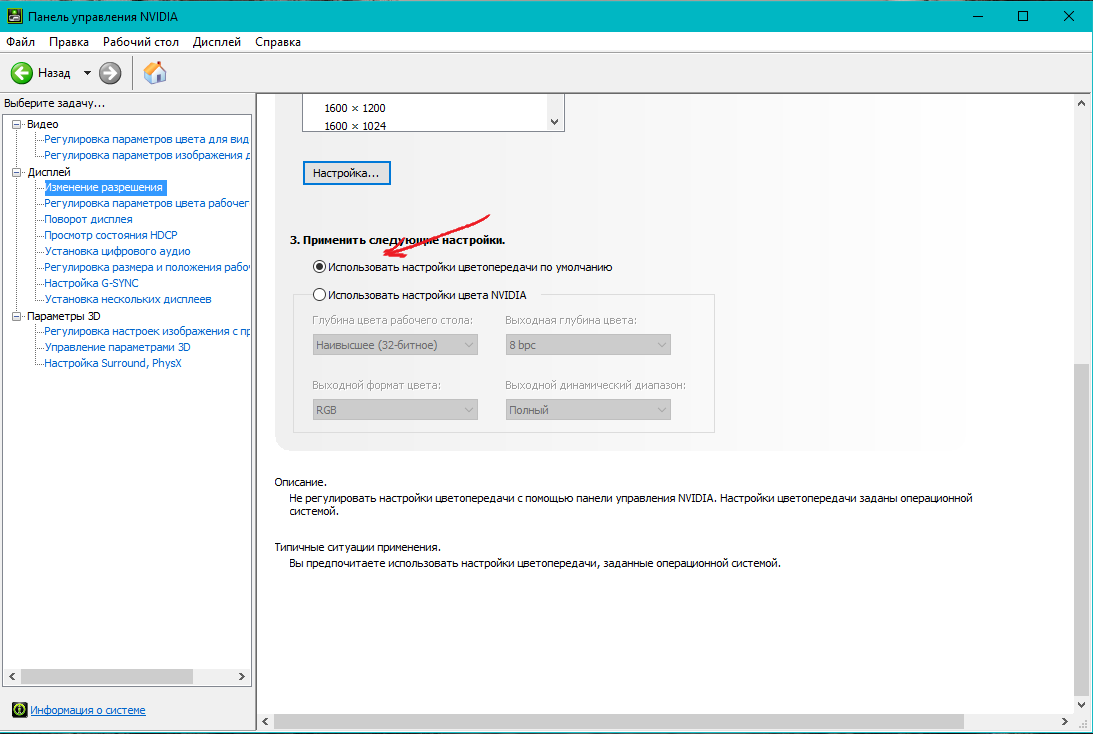
Task: Open Информация о системе link
Action: [88, 710]
